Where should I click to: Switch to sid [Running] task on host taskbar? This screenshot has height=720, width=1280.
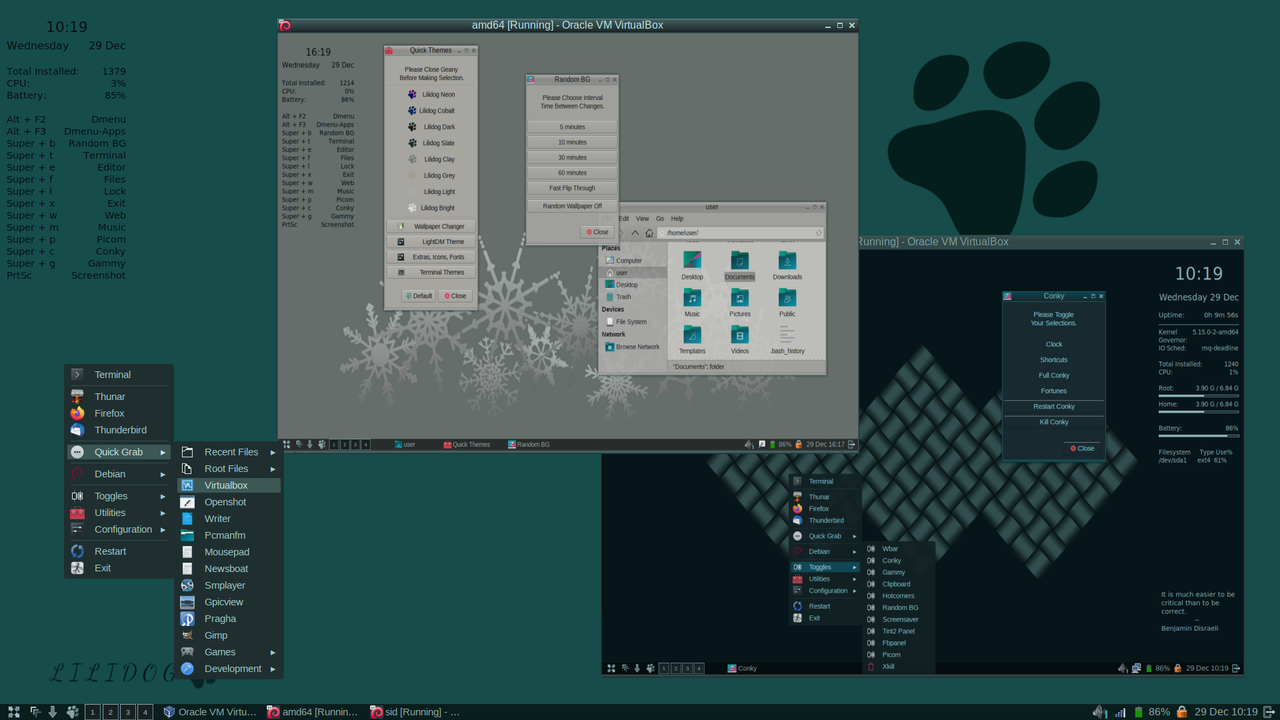(415, 712)
